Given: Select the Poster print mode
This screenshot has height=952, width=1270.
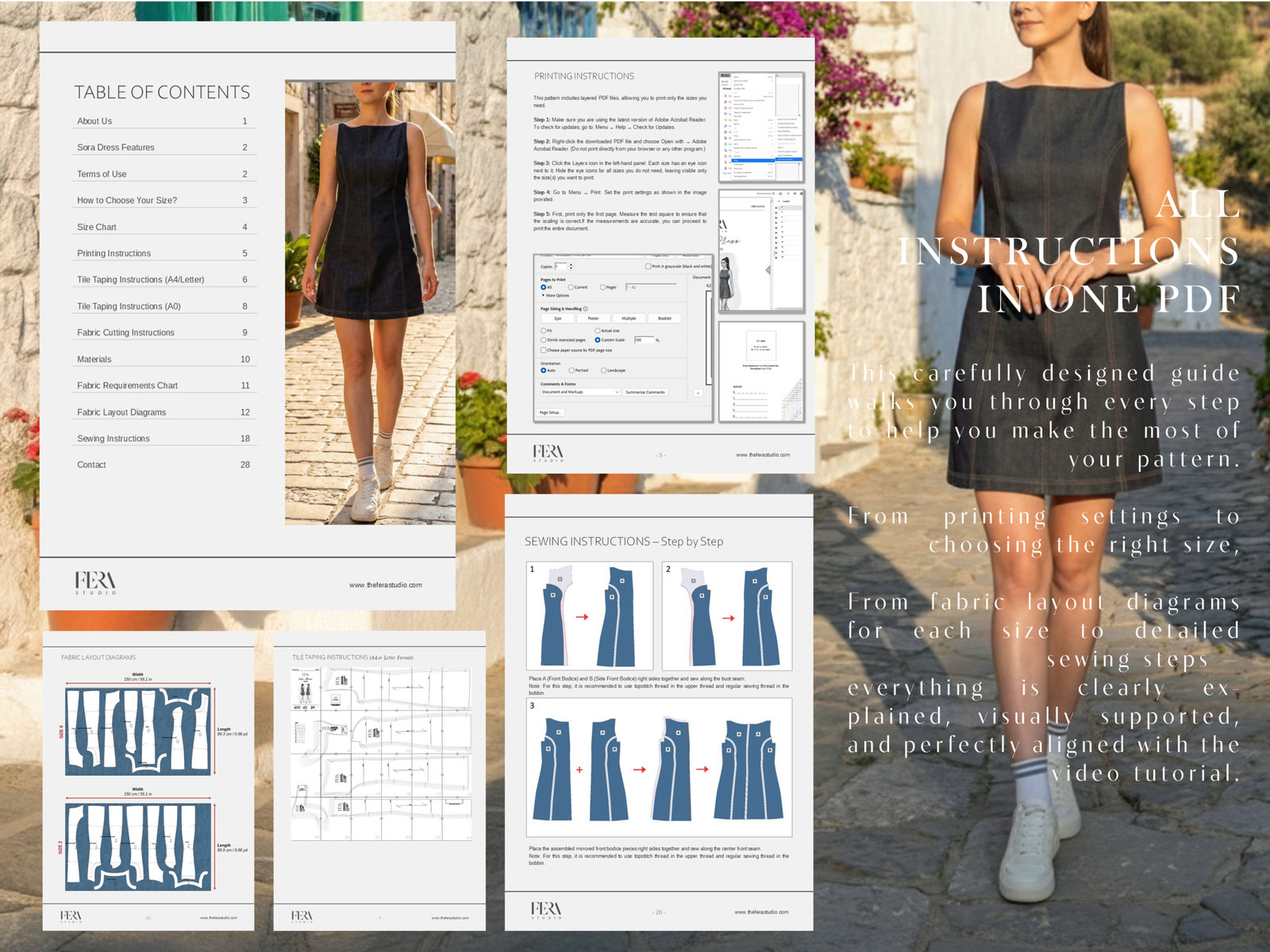Looking at the screenshot, I should (x=593, y=318).
